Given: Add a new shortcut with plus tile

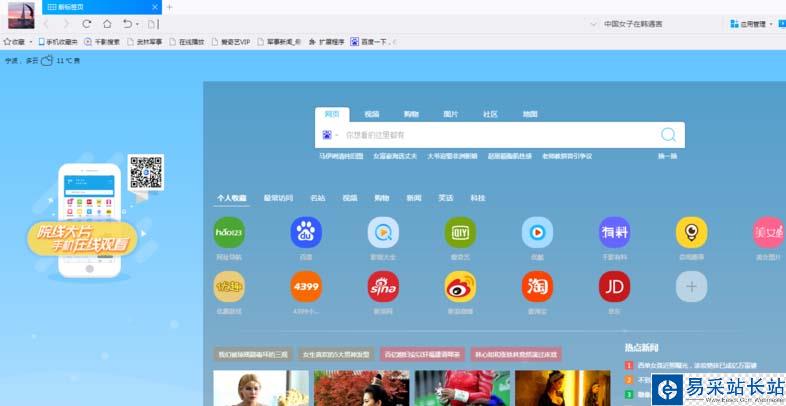Looking at the screenshot, I should tap(692, 287).
